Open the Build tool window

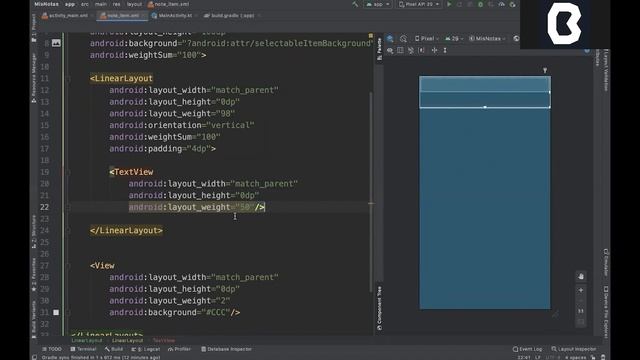click(x=114, y=349)
